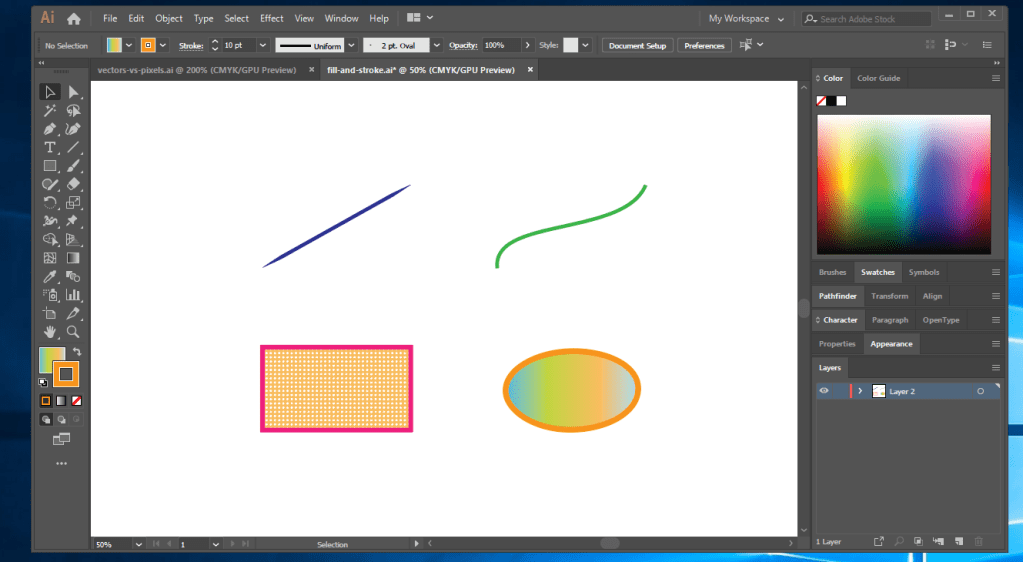Click the Zoom tool magnifier

[73, 331]
